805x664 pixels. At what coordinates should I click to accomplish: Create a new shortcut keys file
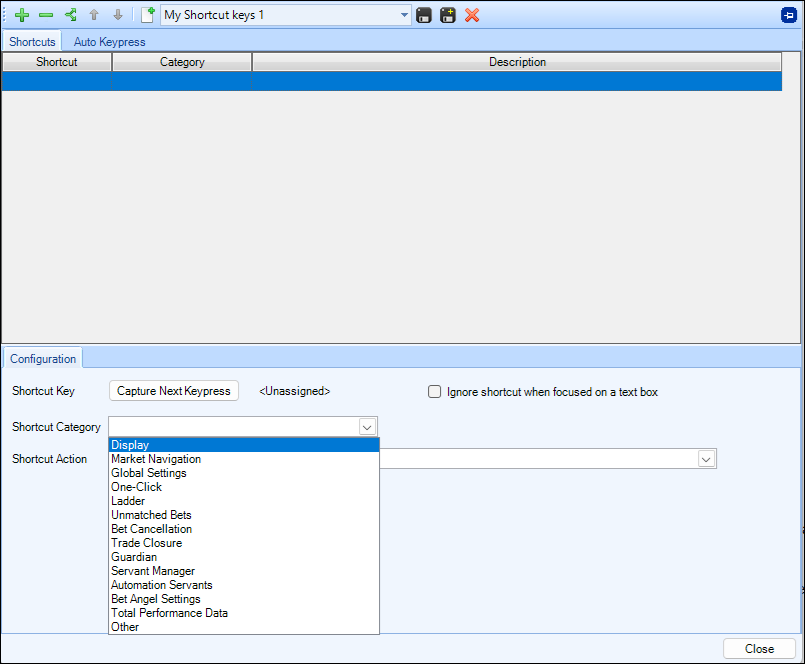147,15
